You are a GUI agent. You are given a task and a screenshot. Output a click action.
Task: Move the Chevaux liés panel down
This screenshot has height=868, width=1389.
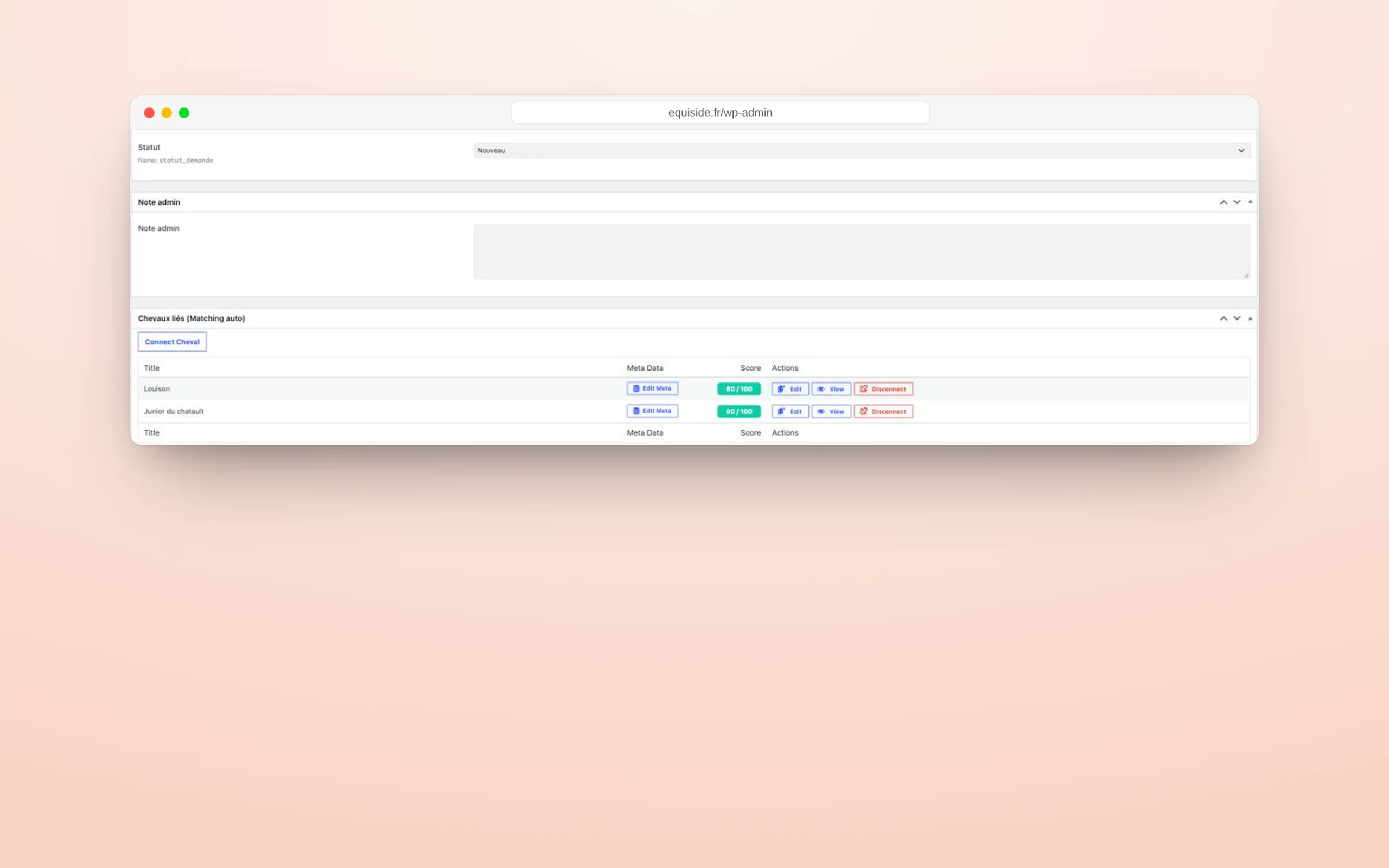point(1237,318)
